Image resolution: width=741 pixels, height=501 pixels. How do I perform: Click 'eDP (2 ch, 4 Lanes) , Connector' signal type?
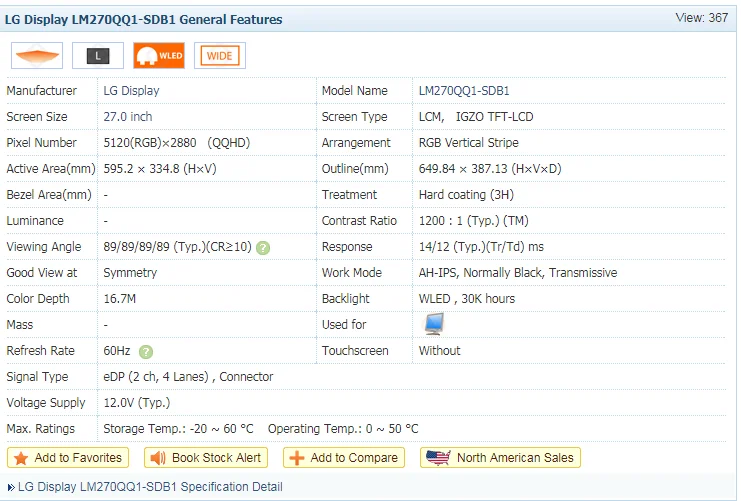point(188,377)
